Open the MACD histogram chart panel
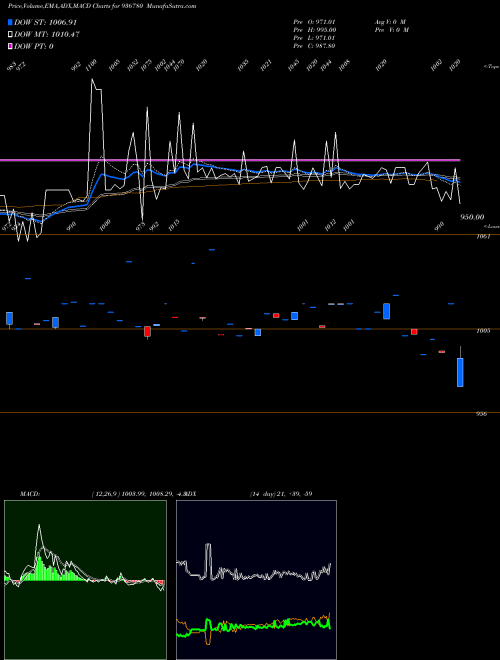 pyautogui.click(x=85, y=580)
